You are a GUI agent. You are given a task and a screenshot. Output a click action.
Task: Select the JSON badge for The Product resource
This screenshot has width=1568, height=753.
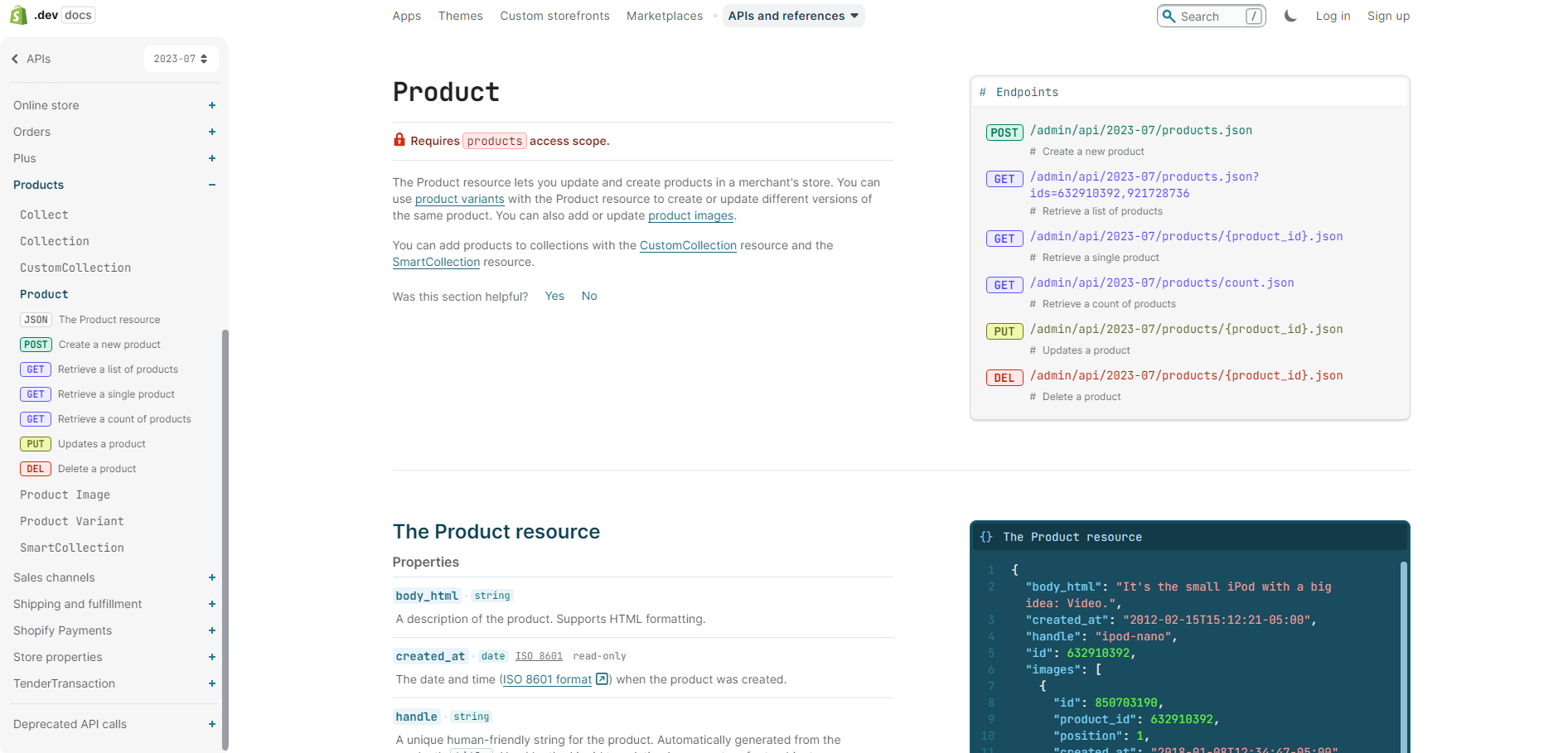click(36, 319)
